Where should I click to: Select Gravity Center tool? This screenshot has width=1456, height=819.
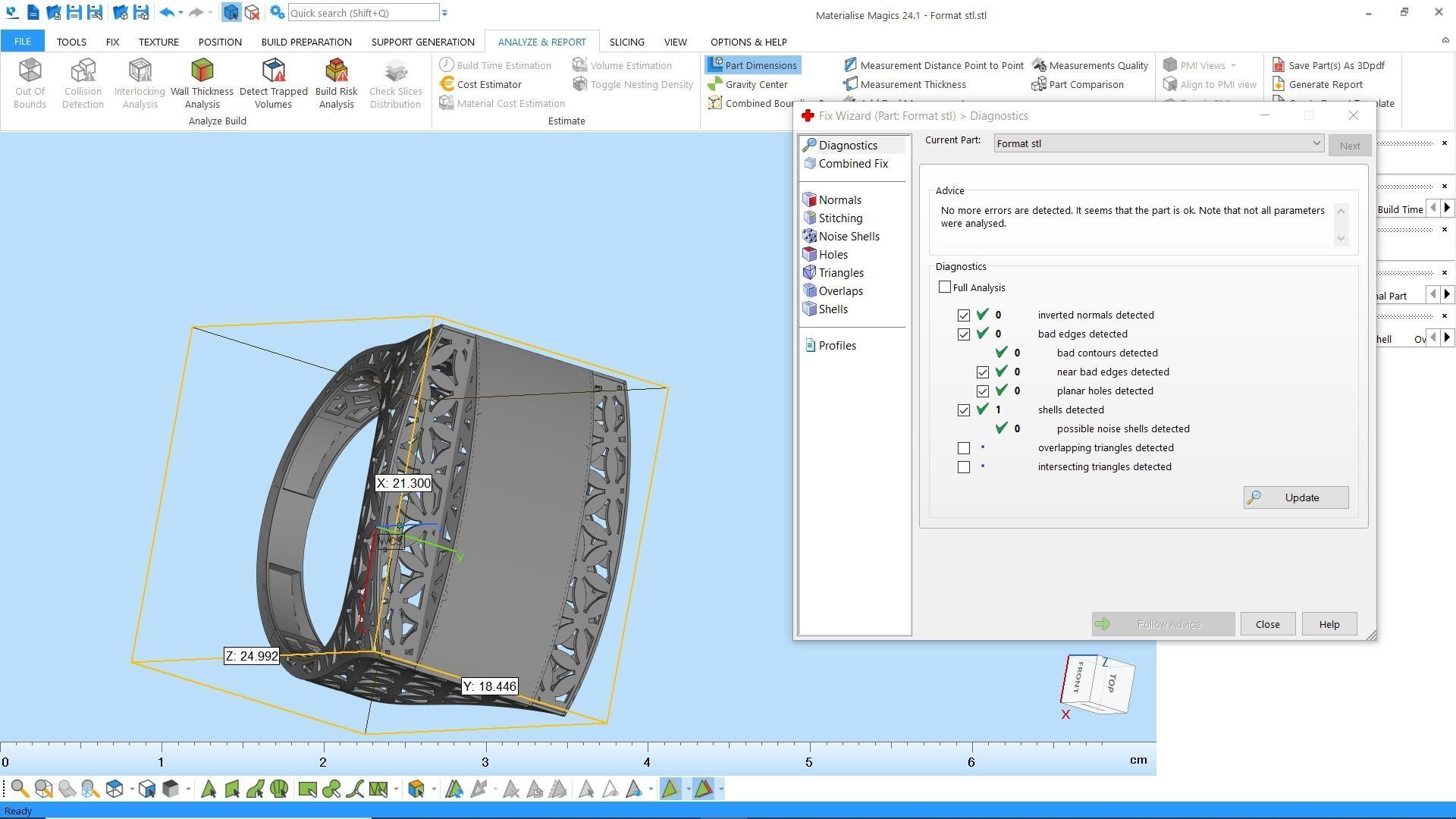tap(748, 84)
